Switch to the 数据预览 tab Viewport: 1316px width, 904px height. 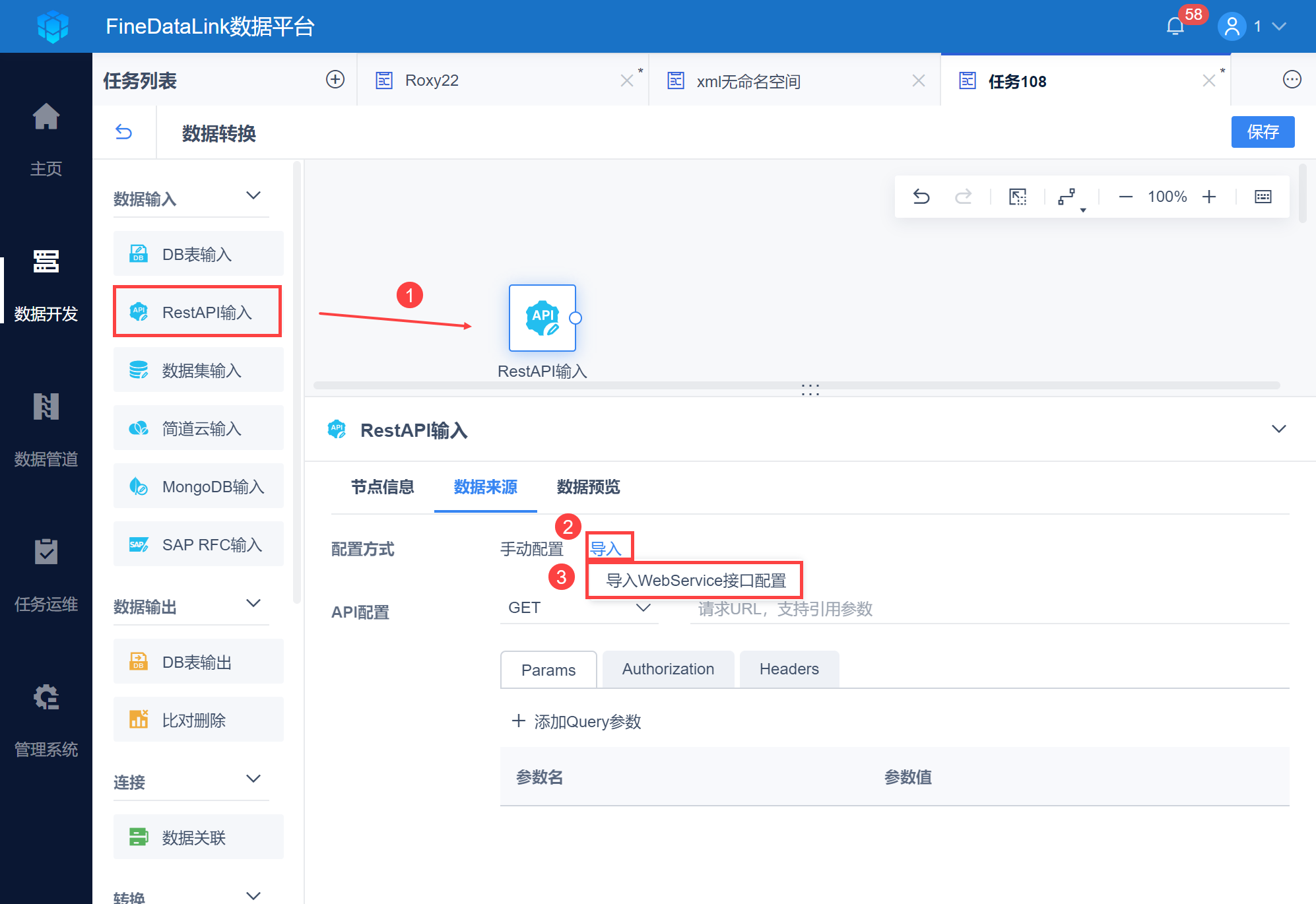[588, 487]
